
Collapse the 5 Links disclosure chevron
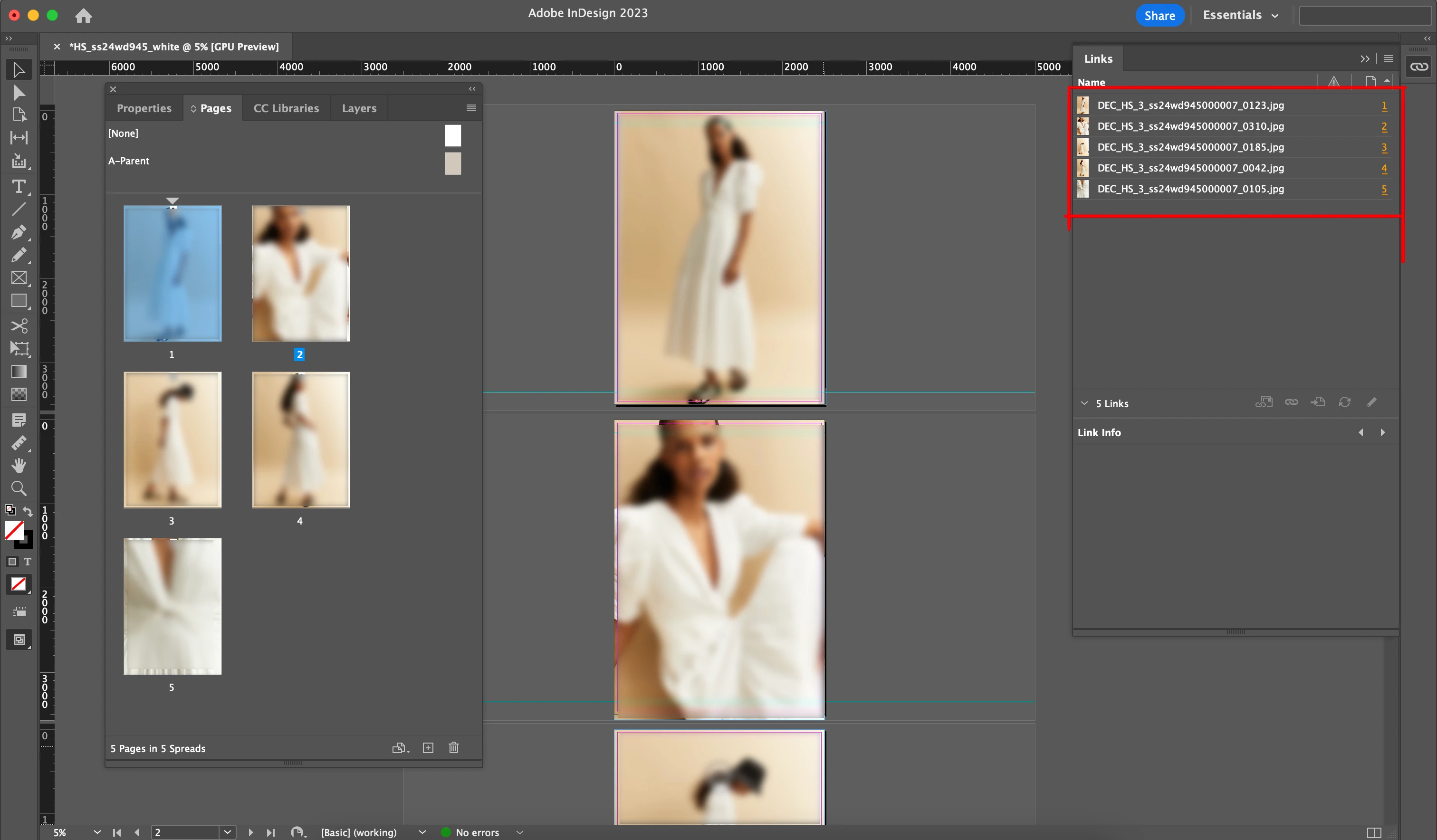[x=1084, y=403]
